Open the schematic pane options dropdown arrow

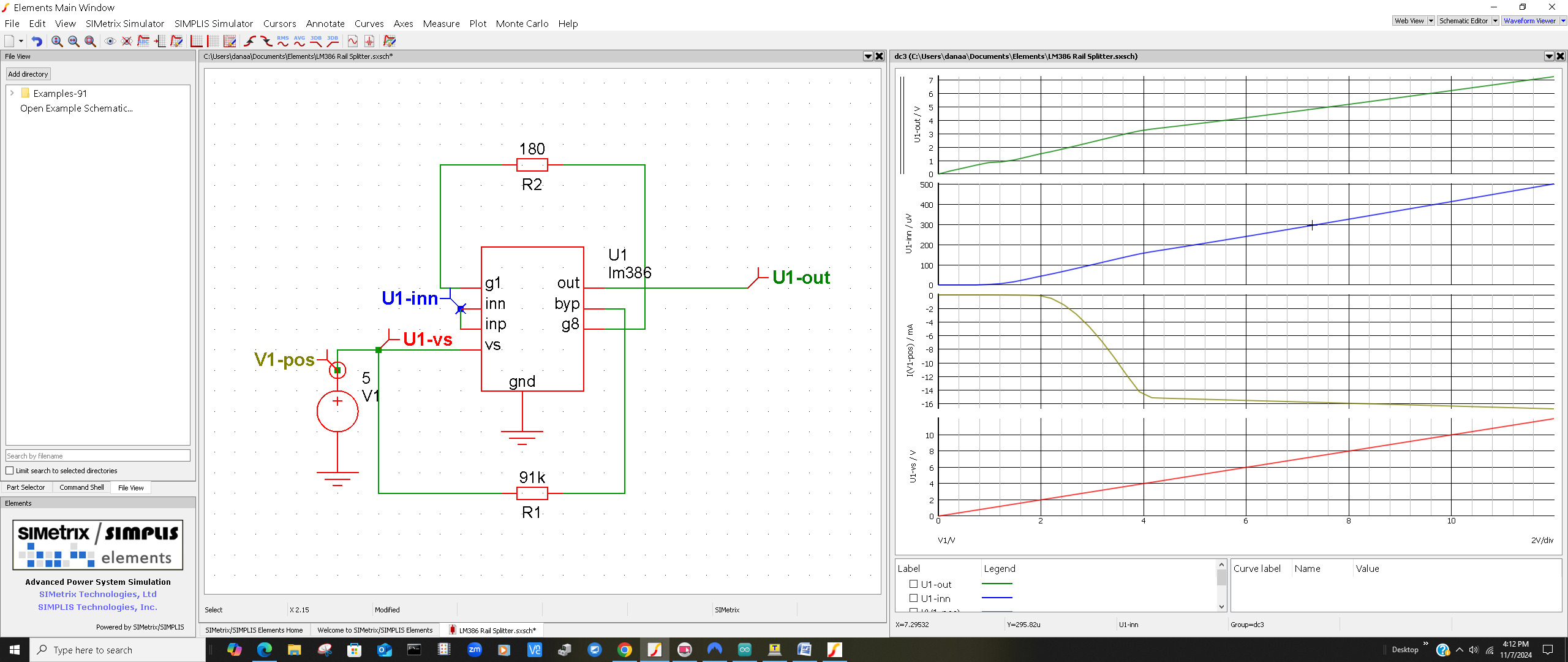pos(868,56)
